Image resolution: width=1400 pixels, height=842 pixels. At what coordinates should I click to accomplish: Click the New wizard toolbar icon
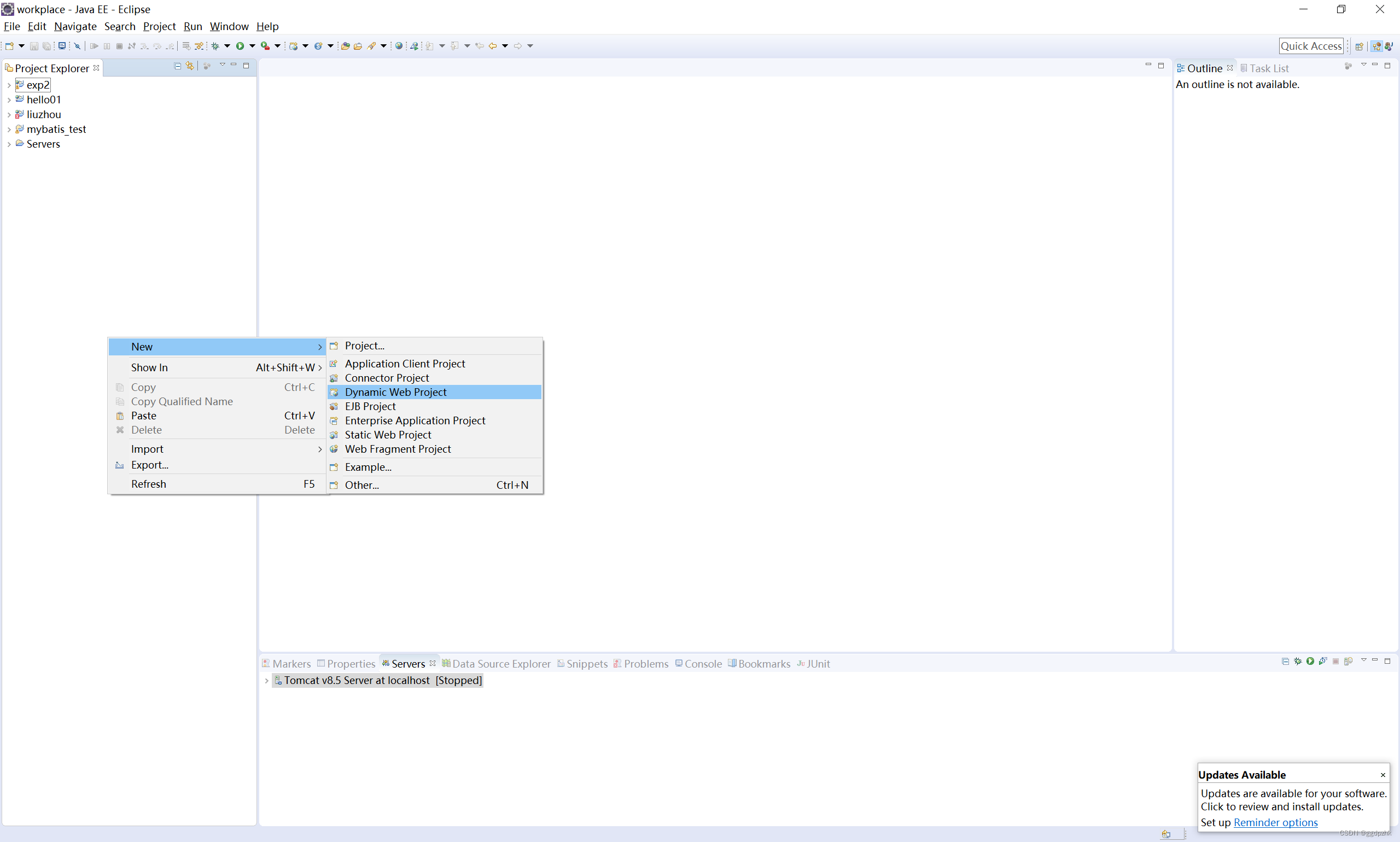[x=9, y=46]
